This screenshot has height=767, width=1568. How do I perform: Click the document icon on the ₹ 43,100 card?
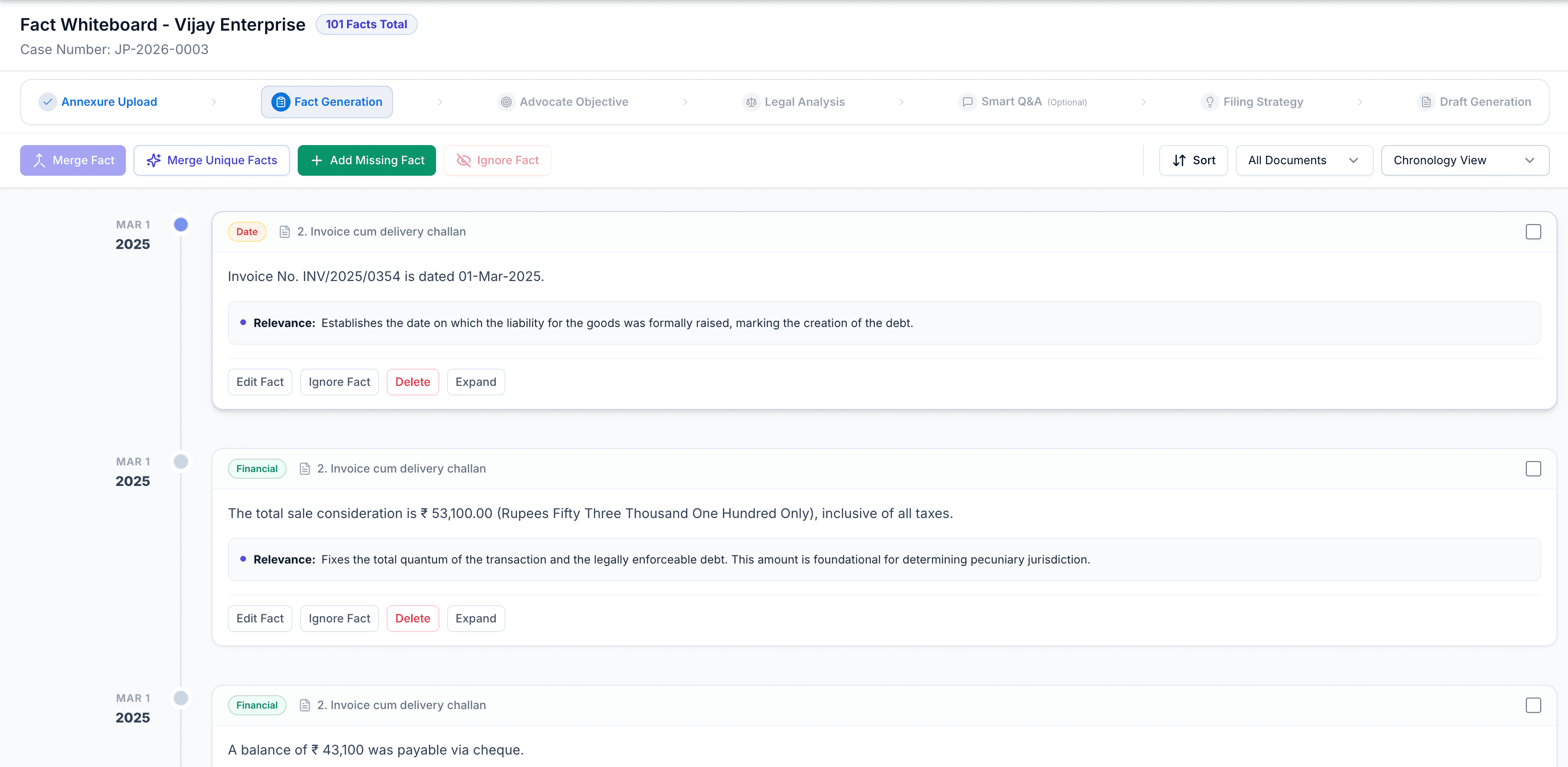[x=304, y=705]
